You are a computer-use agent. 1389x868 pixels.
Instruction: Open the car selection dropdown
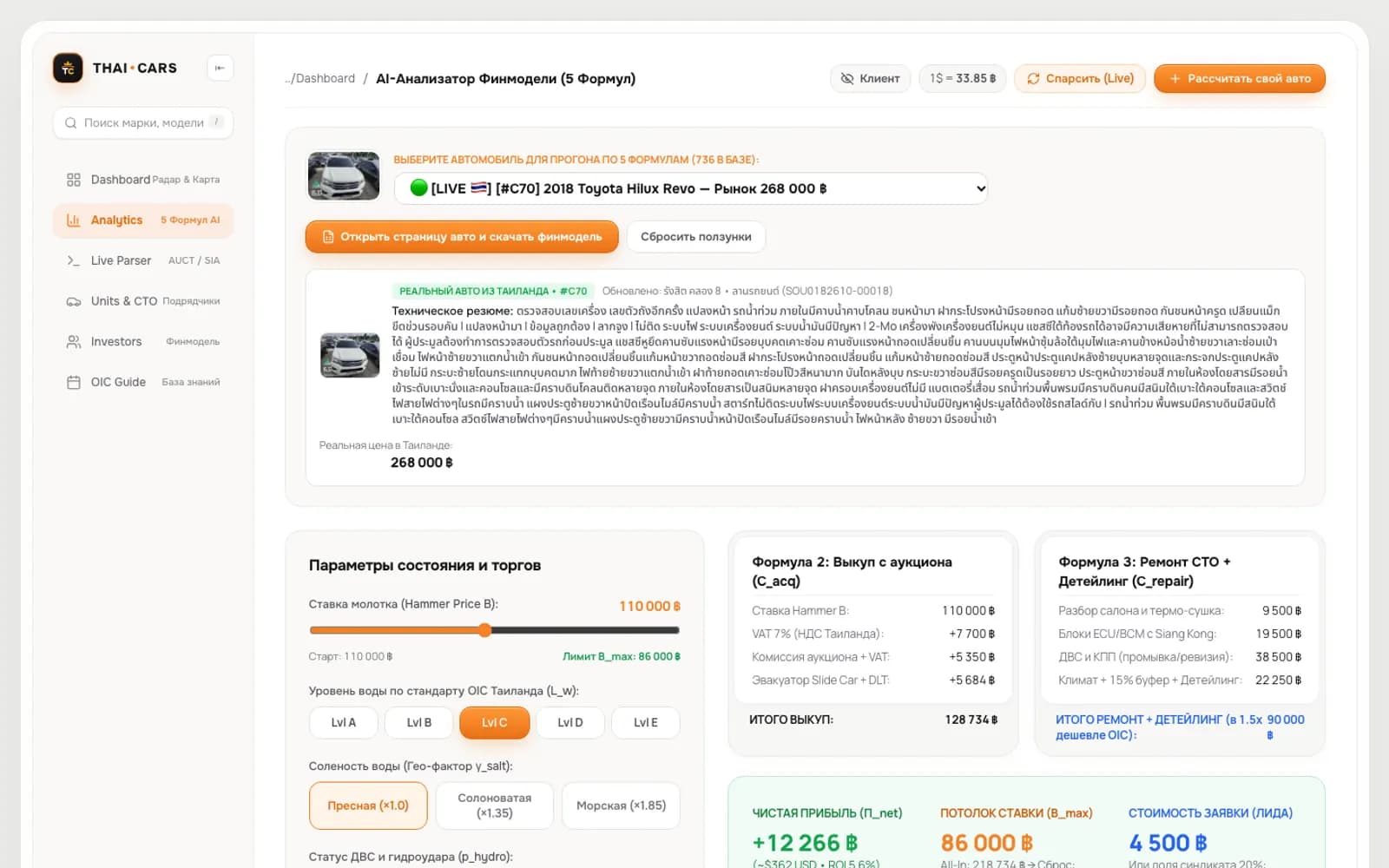coord(691,188)
